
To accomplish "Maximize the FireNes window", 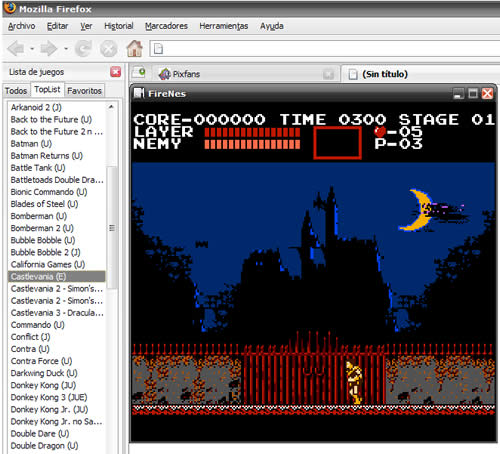I will [473, 94].
